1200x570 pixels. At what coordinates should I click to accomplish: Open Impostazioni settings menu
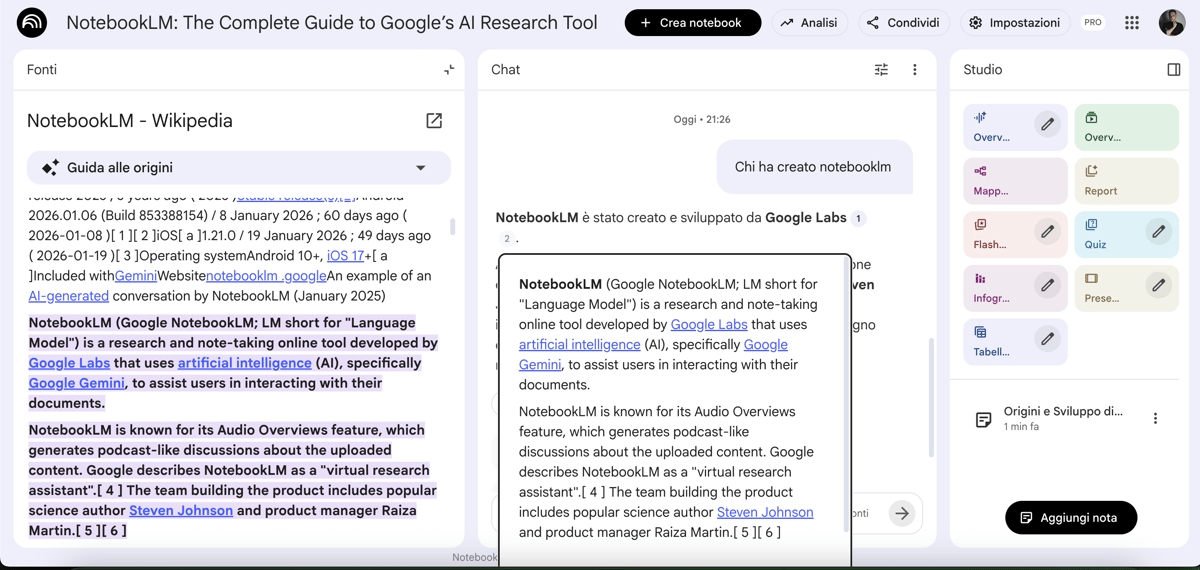pos(1015,23)
